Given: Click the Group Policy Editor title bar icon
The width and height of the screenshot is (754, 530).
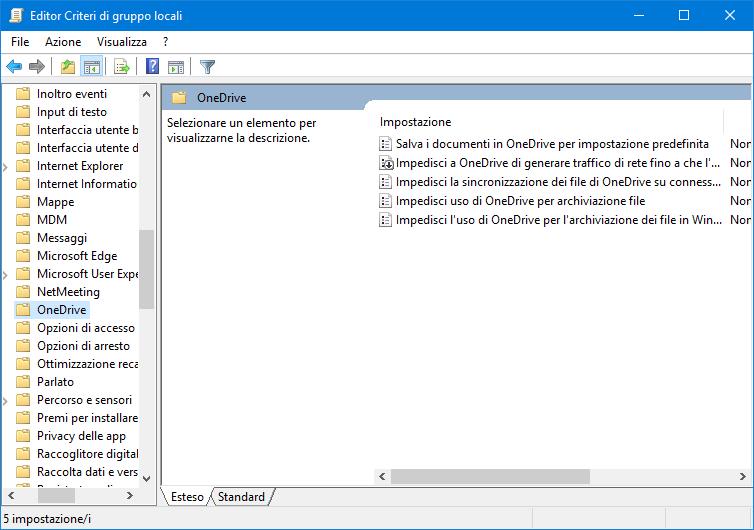Looking at the screenshot, I should coord(16,15).
